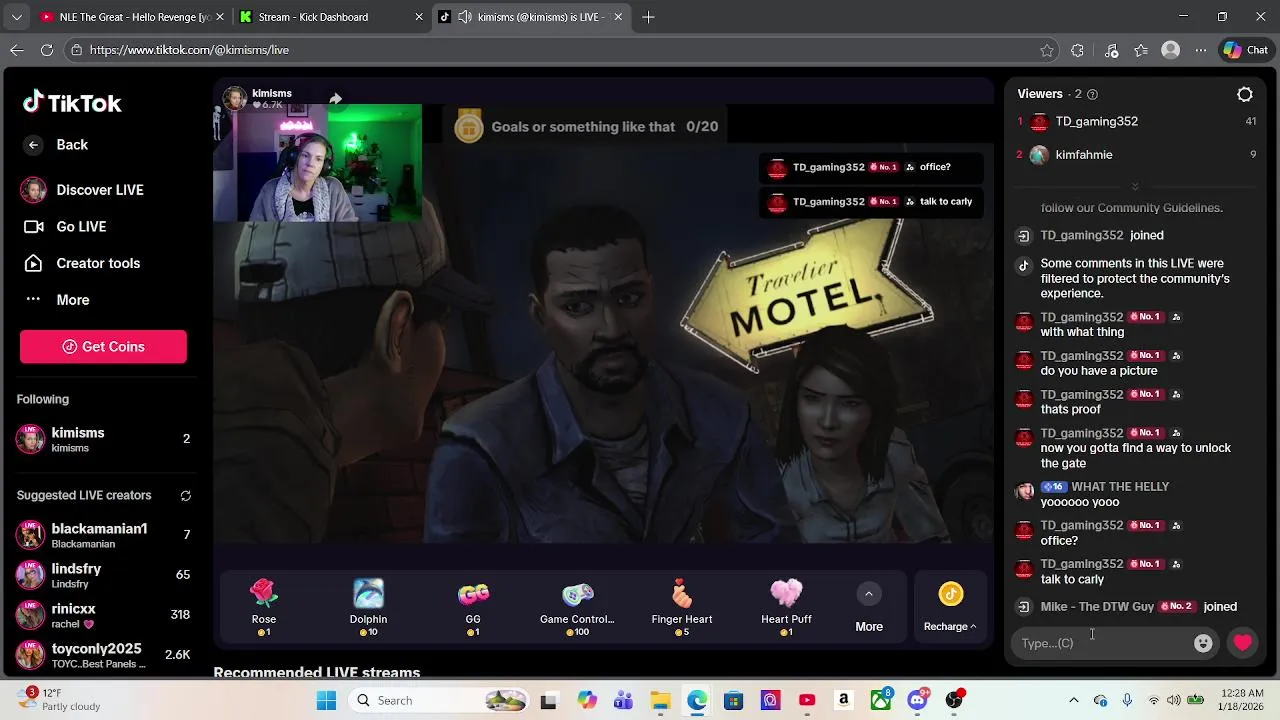
Task: Go Back in TikTok sidebar
Action: click(57, 145)
